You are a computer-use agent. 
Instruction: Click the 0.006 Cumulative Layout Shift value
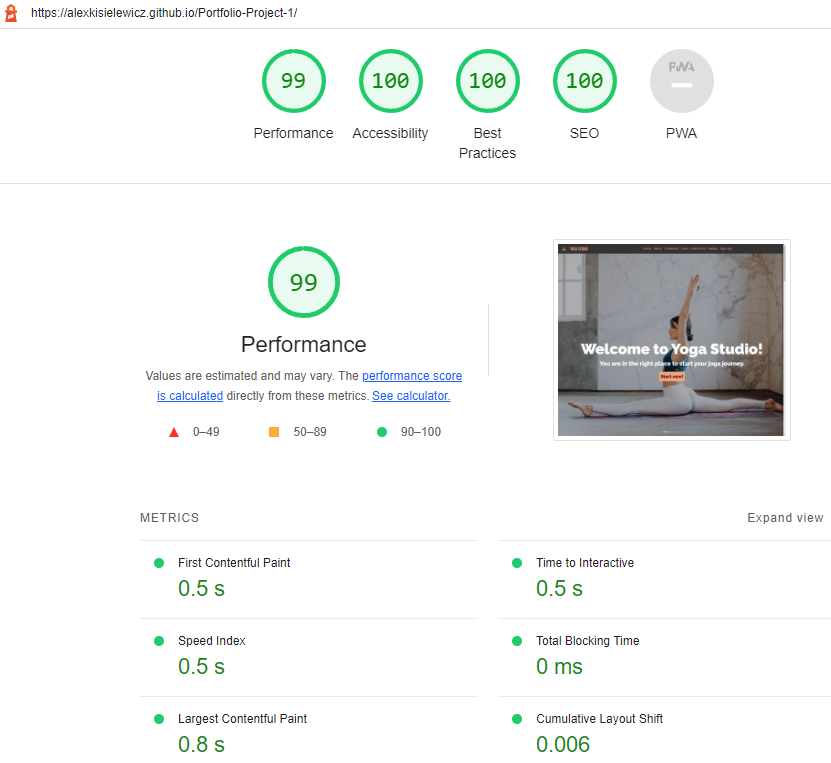tap(563, 744)
